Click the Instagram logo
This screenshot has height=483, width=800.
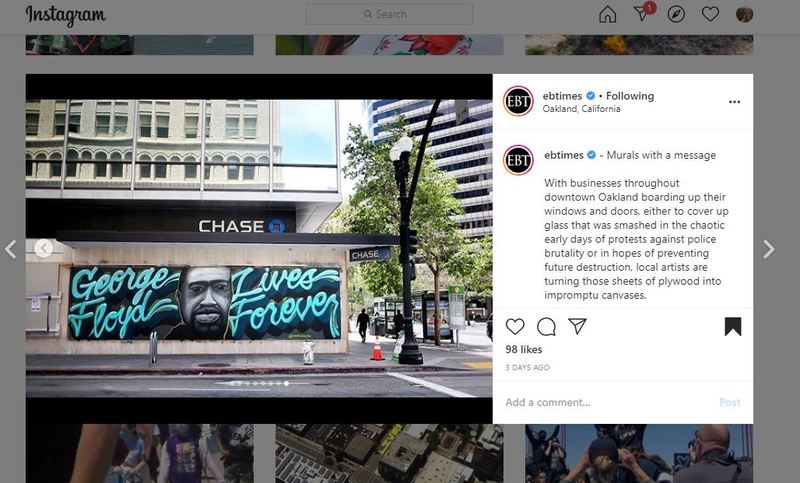tap(66, 15)
